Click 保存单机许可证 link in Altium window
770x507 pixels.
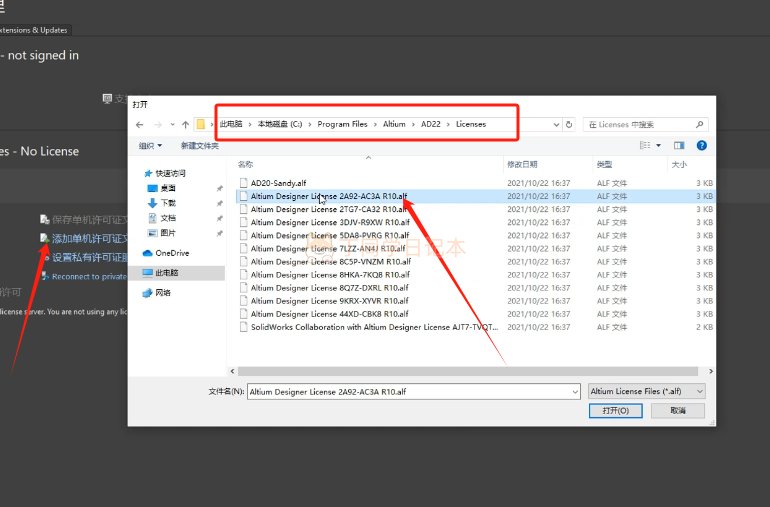89,220
